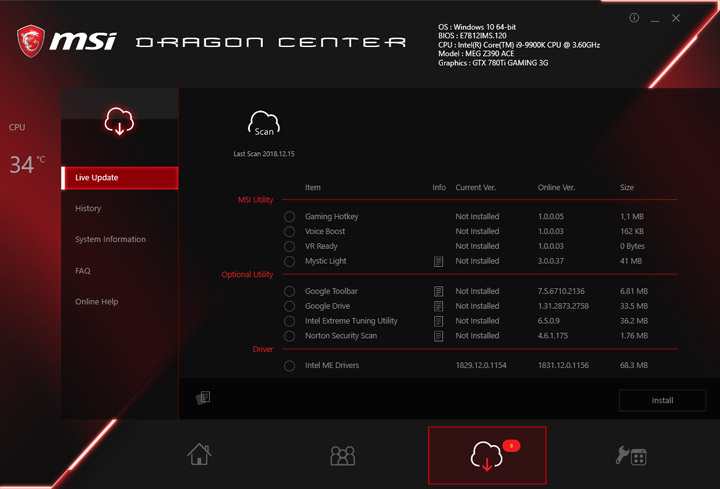Screen dimensions: 720x489
Task: Click the Voice Boost item name
Action: pyautogui.click(x=325, y=231)
